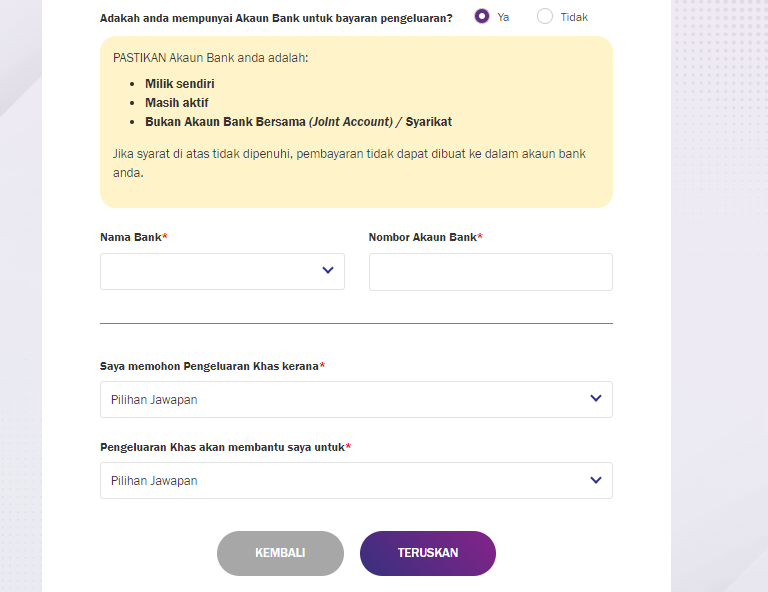Click the chevron icon of 'Pengeluaran Khas kerana' dropdown
Image resolution: width=768 pixels, height=592 pixels.
(596, 398)
